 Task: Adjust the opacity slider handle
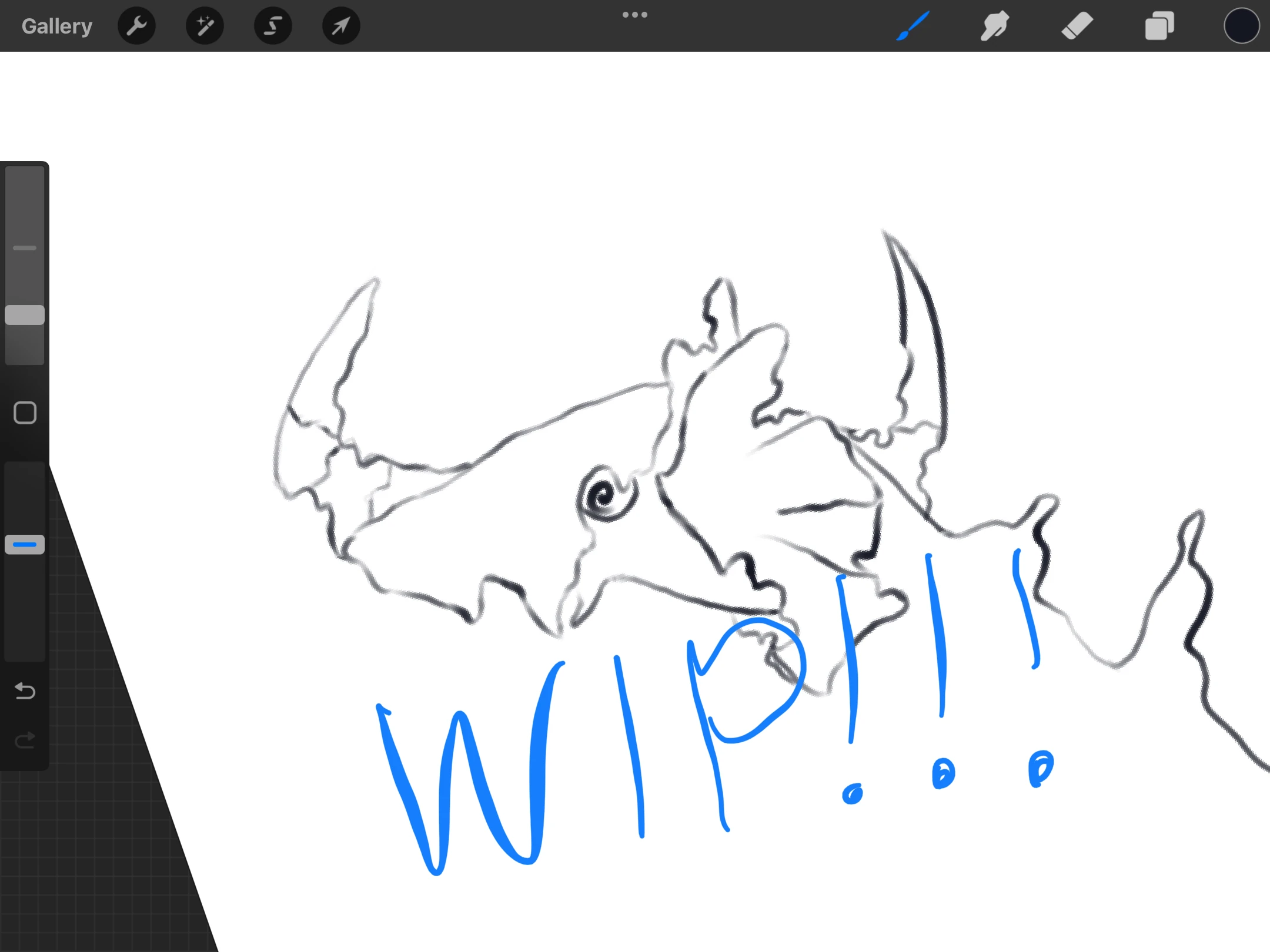coord(25,544)
